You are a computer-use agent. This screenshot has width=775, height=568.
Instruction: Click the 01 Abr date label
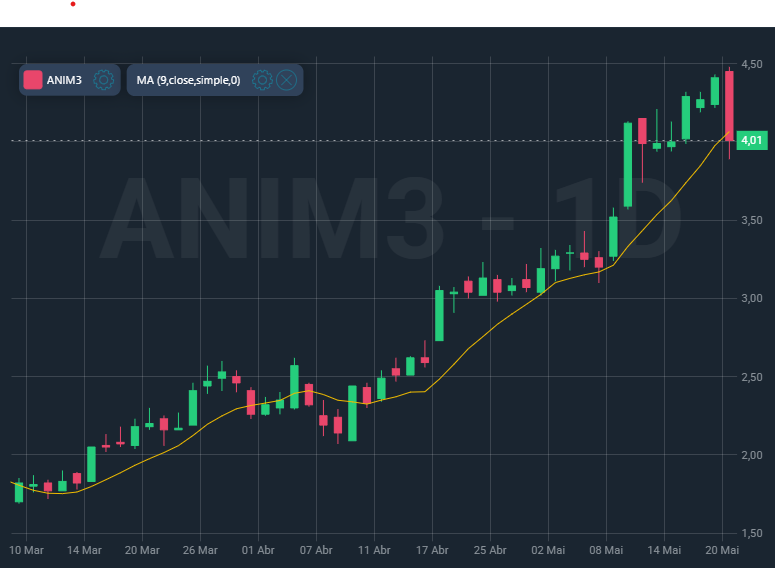pos(258,550)
